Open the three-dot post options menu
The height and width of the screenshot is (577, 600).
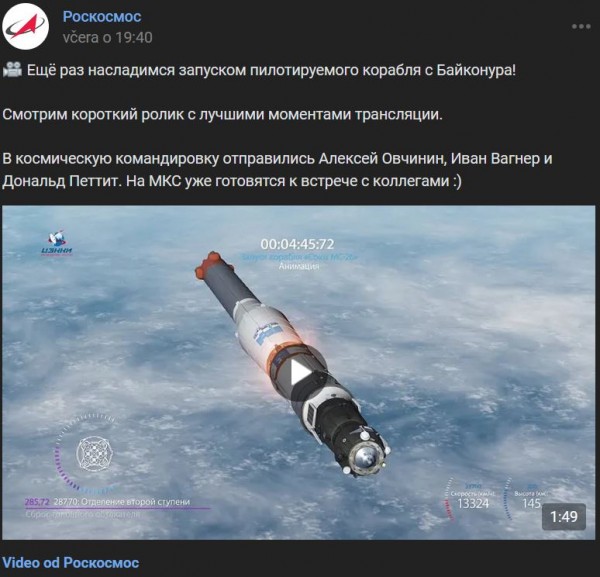pyautogui.click(x=581, y=26)
